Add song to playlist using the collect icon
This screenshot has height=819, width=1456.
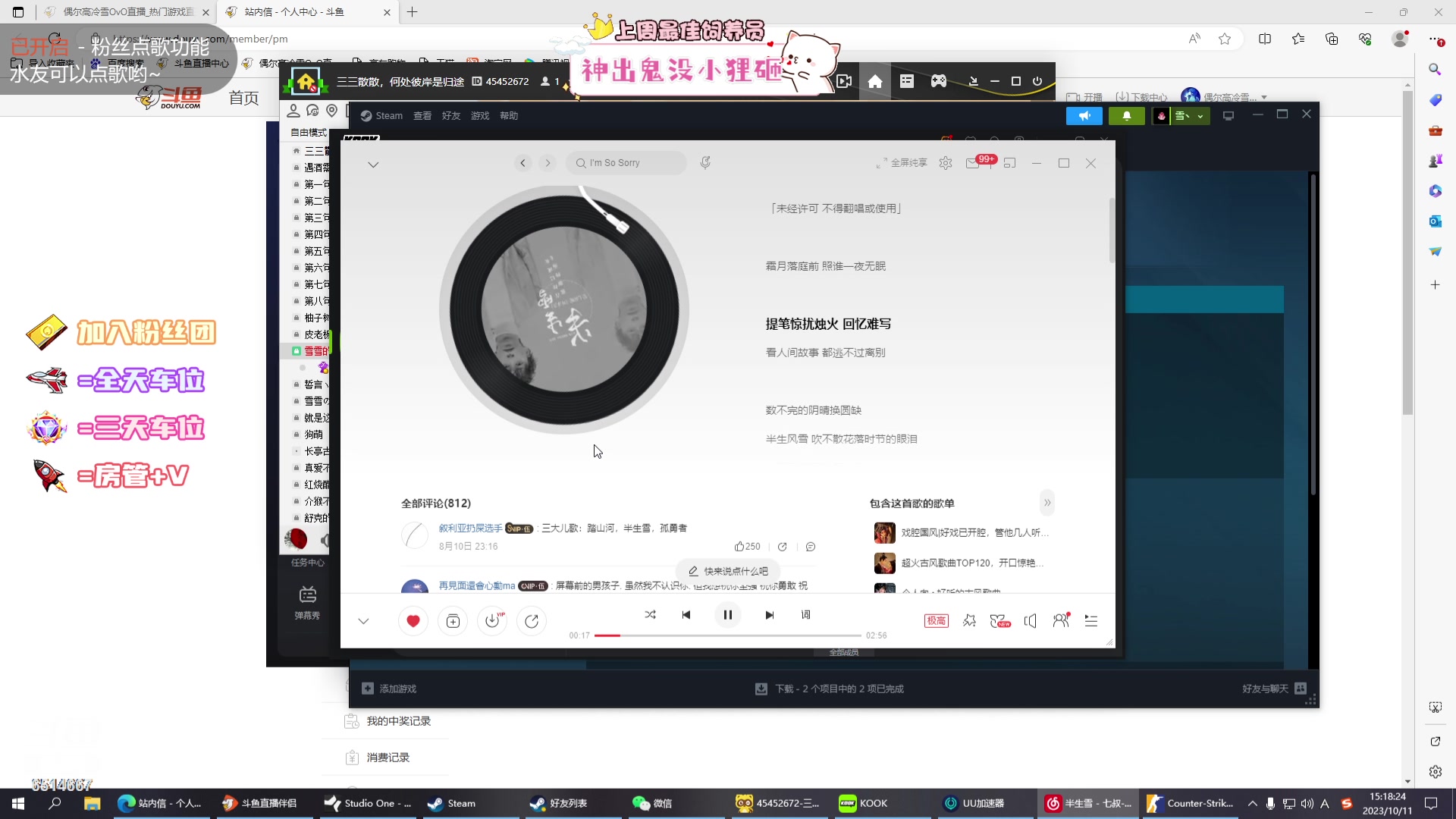click(453, 621)
